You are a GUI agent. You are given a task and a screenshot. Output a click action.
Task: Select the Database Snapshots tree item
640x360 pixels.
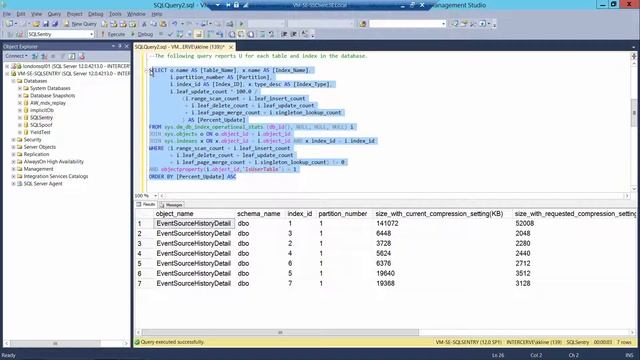coord(53,96)
